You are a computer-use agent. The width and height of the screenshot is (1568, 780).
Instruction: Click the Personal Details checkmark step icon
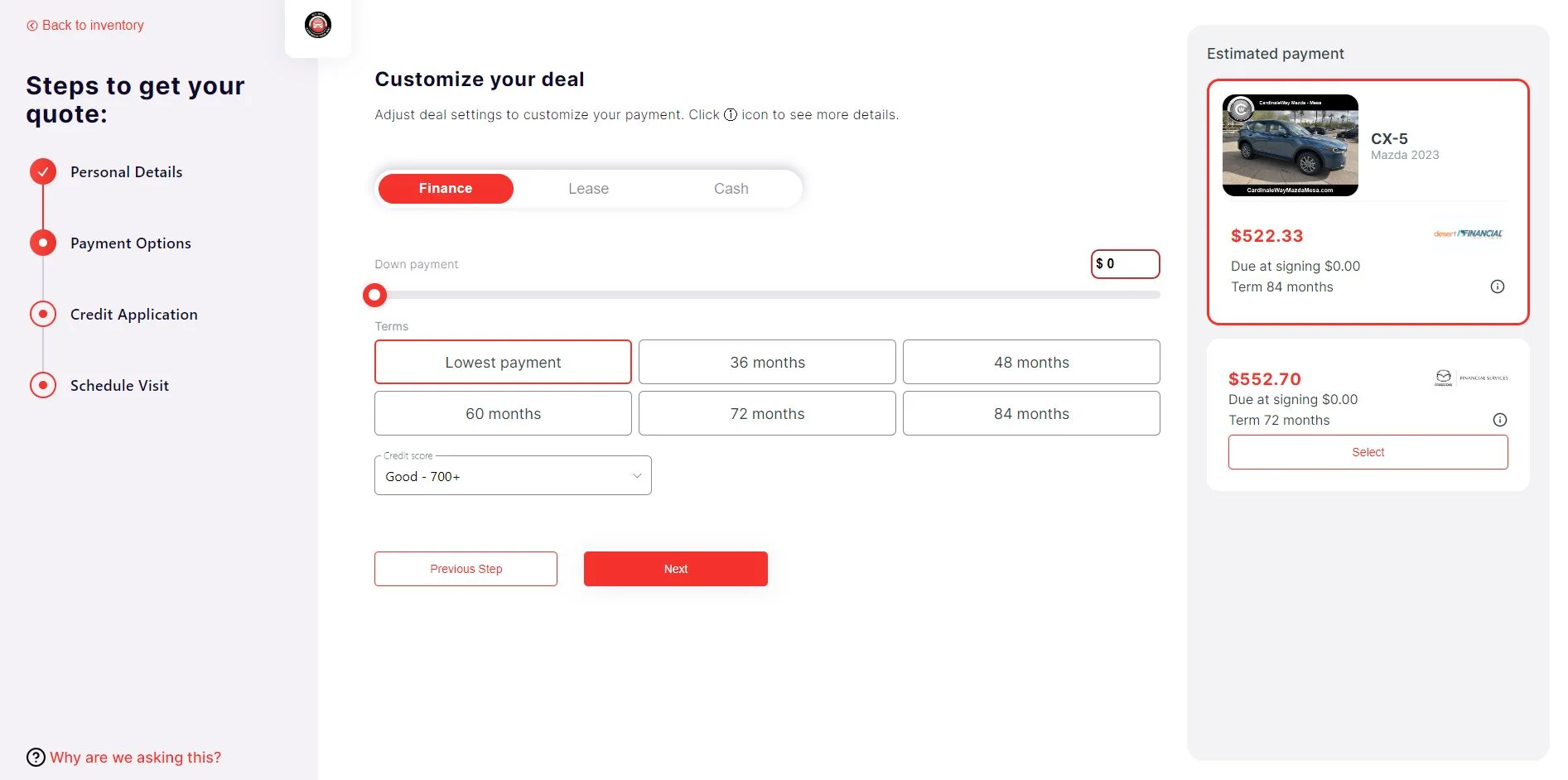[x=43, y=171]
